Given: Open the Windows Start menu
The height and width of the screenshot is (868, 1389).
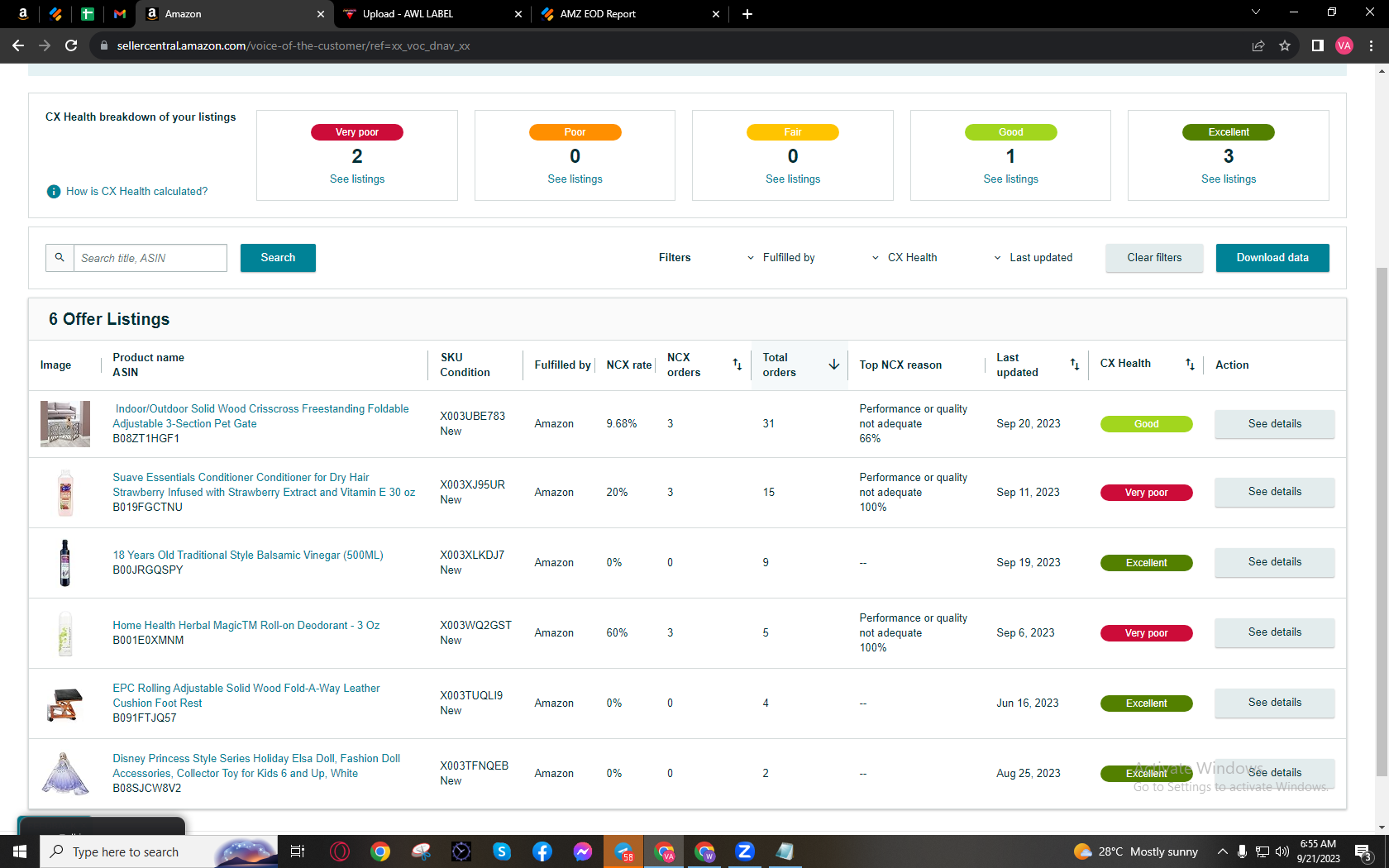Looking at the screenshot, I should [x=20, y=851].
